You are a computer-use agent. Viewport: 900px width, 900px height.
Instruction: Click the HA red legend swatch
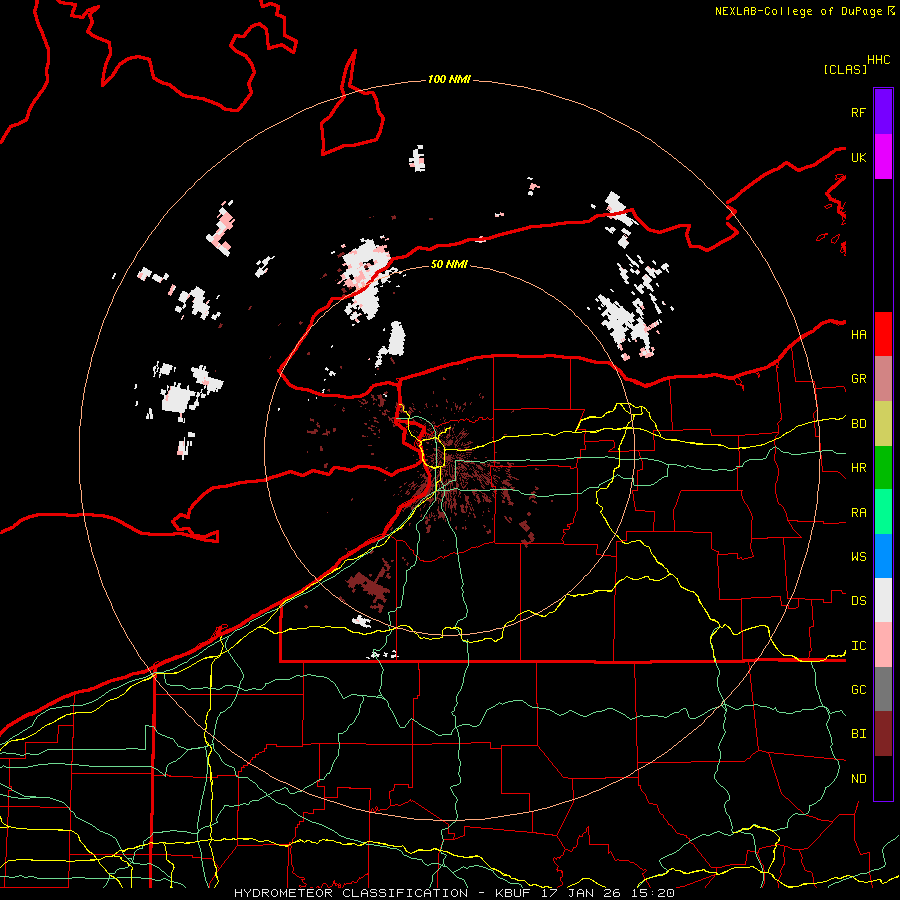883,334
